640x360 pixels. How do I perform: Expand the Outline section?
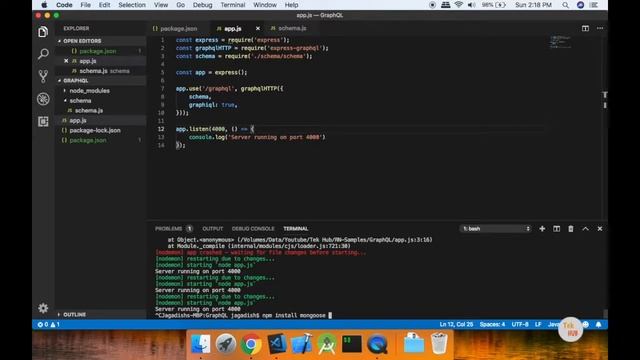(x=75, y=315)
